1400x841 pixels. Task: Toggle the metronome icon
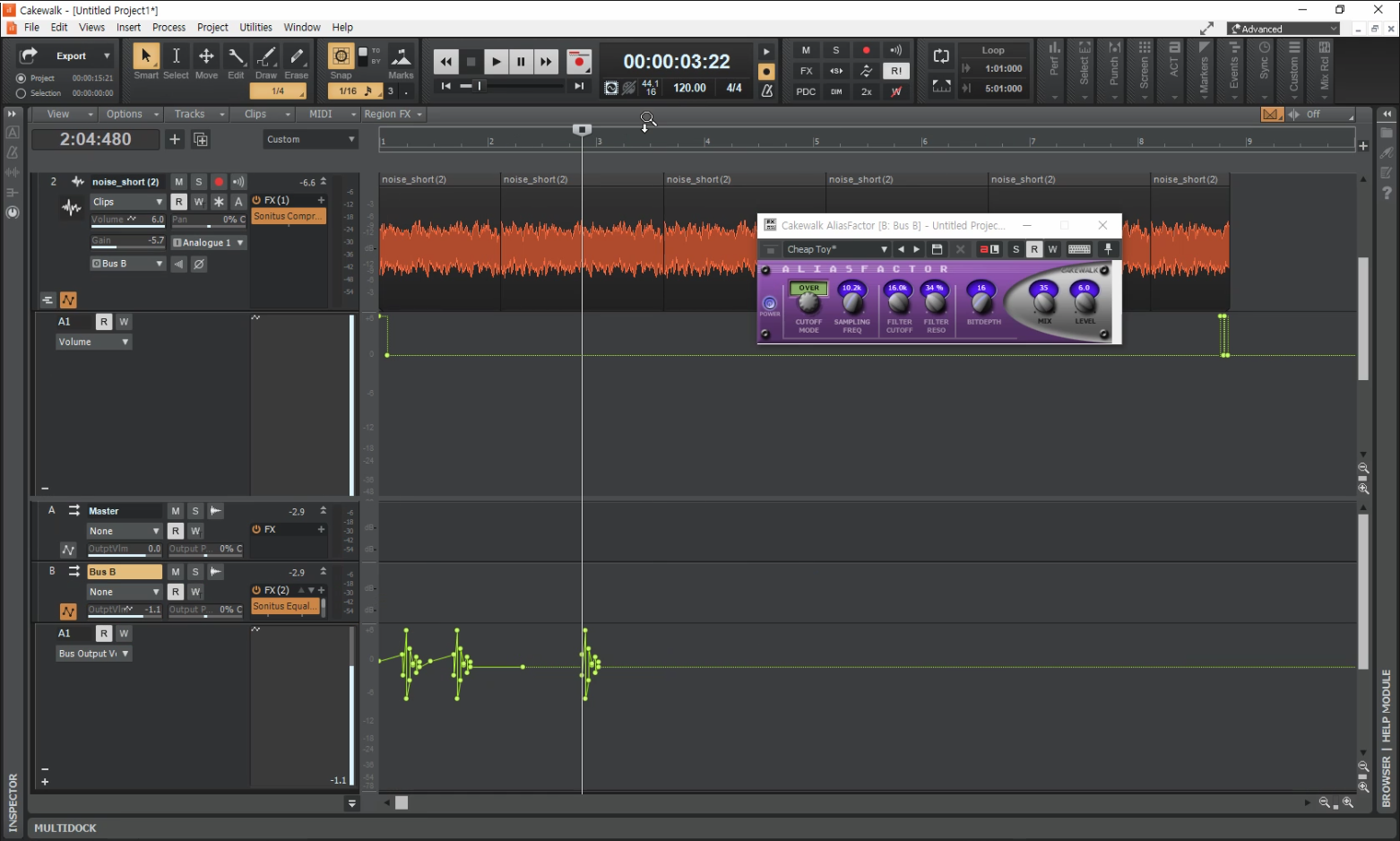click(767, 91)
